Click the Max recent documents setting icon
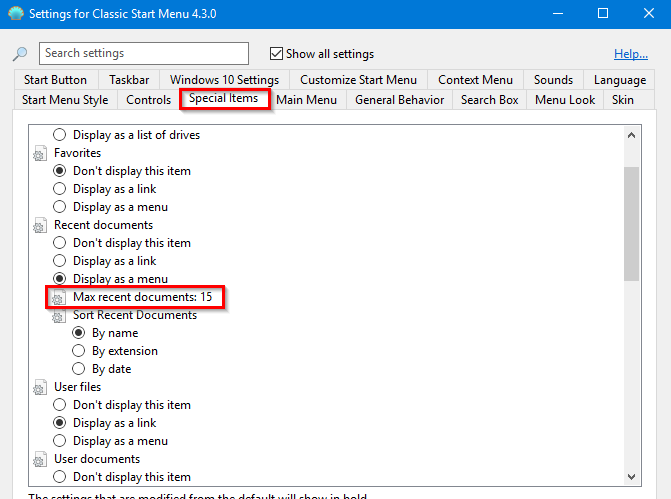 click(x=60, y=297)
